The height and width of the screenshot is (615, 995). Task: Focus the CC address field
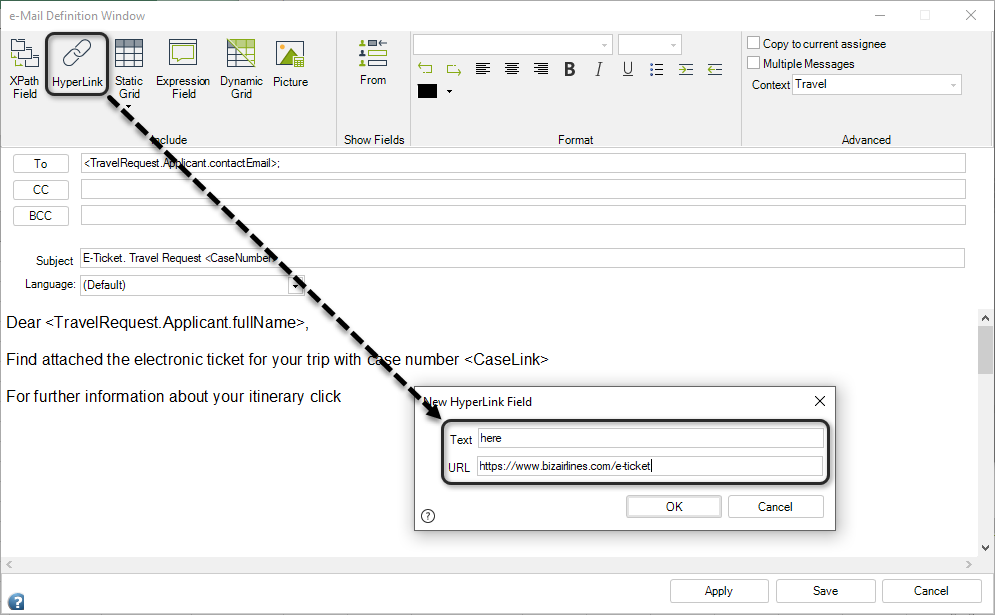pos(523,189)
